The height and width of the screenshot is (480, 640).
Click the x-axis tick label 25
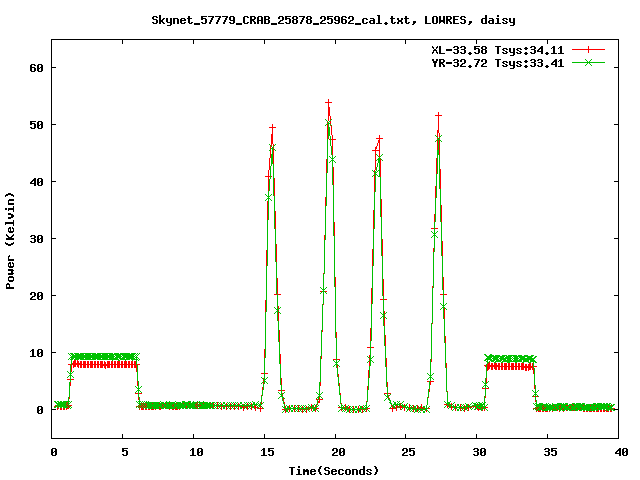point(408,452)
